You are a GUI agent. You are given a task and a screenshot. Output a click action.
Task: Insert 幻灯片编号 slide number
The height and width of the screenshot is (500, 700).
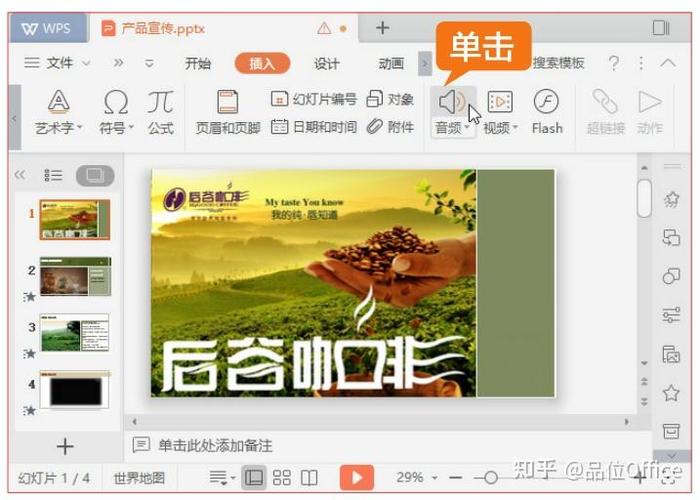coord(314,99)
